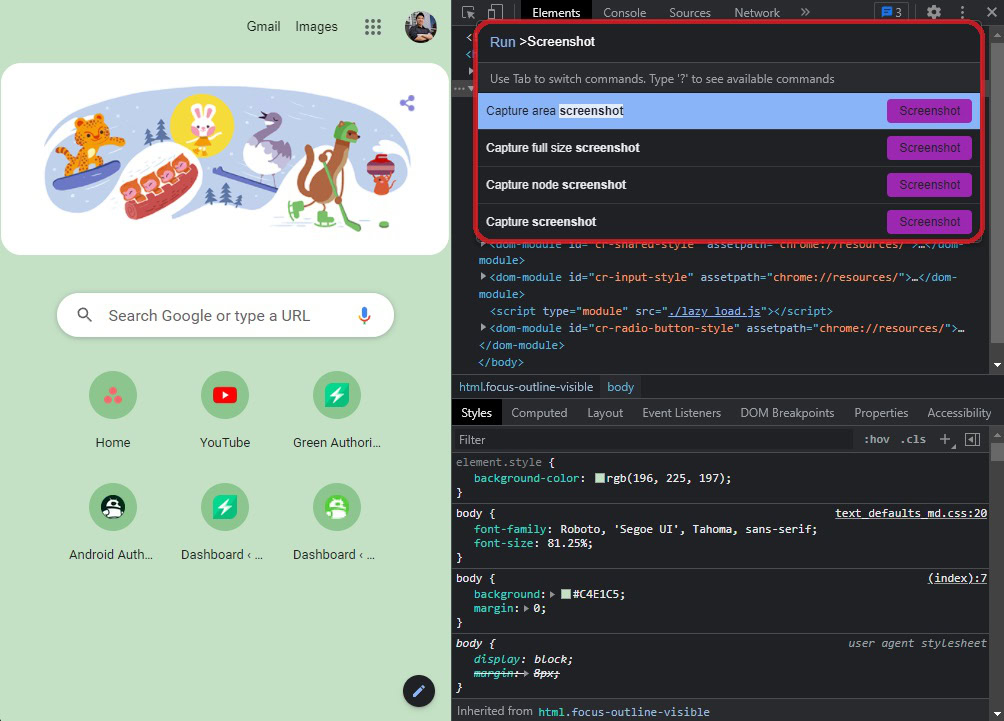The image size is (1004, 721).
Task: Start voice search microphone
Action: point(364,315)
